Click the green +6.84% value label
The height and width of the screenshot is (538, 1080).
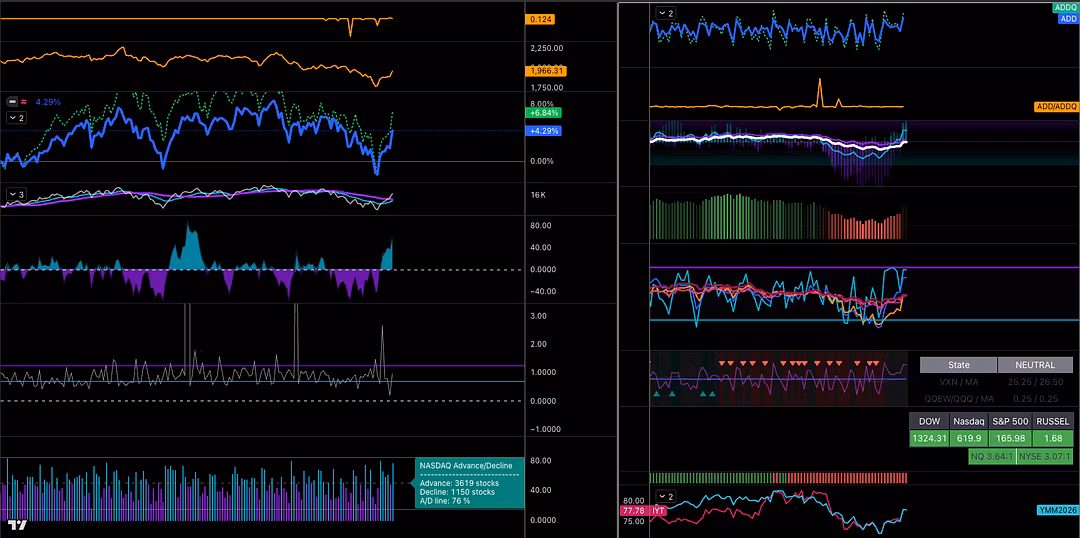[547, 113]
